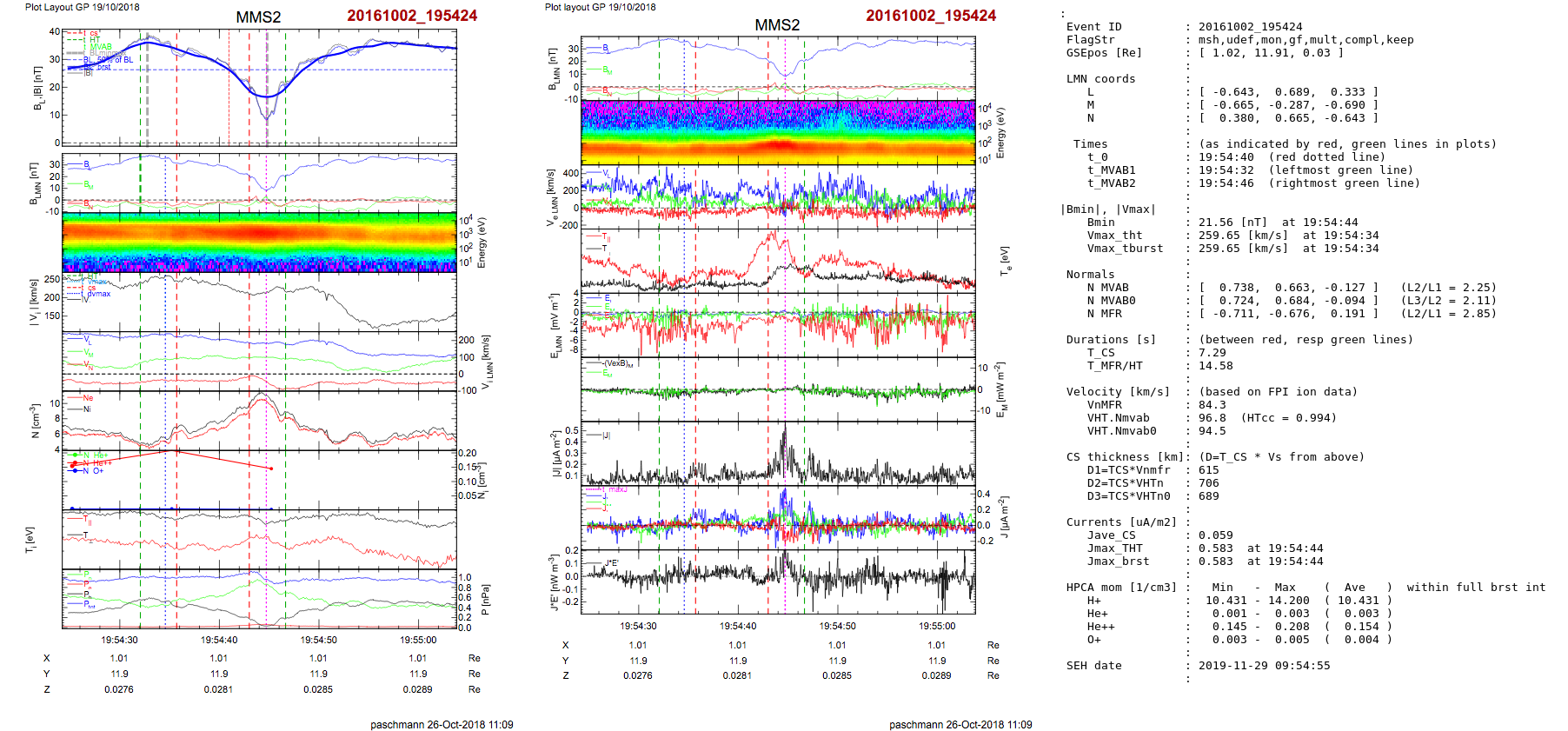Click the GSEpos [Re] coordinates row
The image size is (1568, 731).
click(1204, 53)
